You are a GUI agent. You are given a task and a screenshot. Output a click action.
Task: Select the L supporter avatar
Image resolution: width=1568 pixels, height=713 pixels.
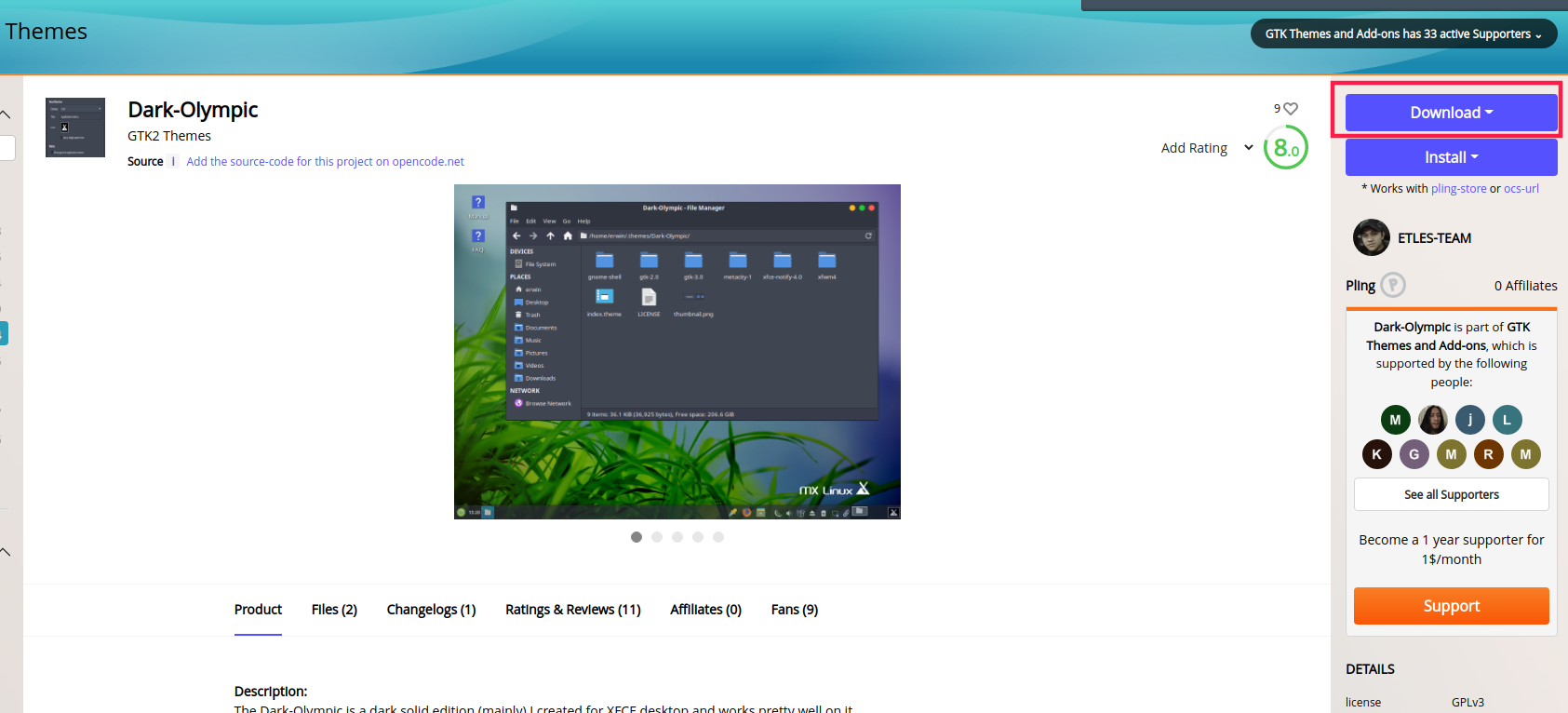(x=1508, y=420)
